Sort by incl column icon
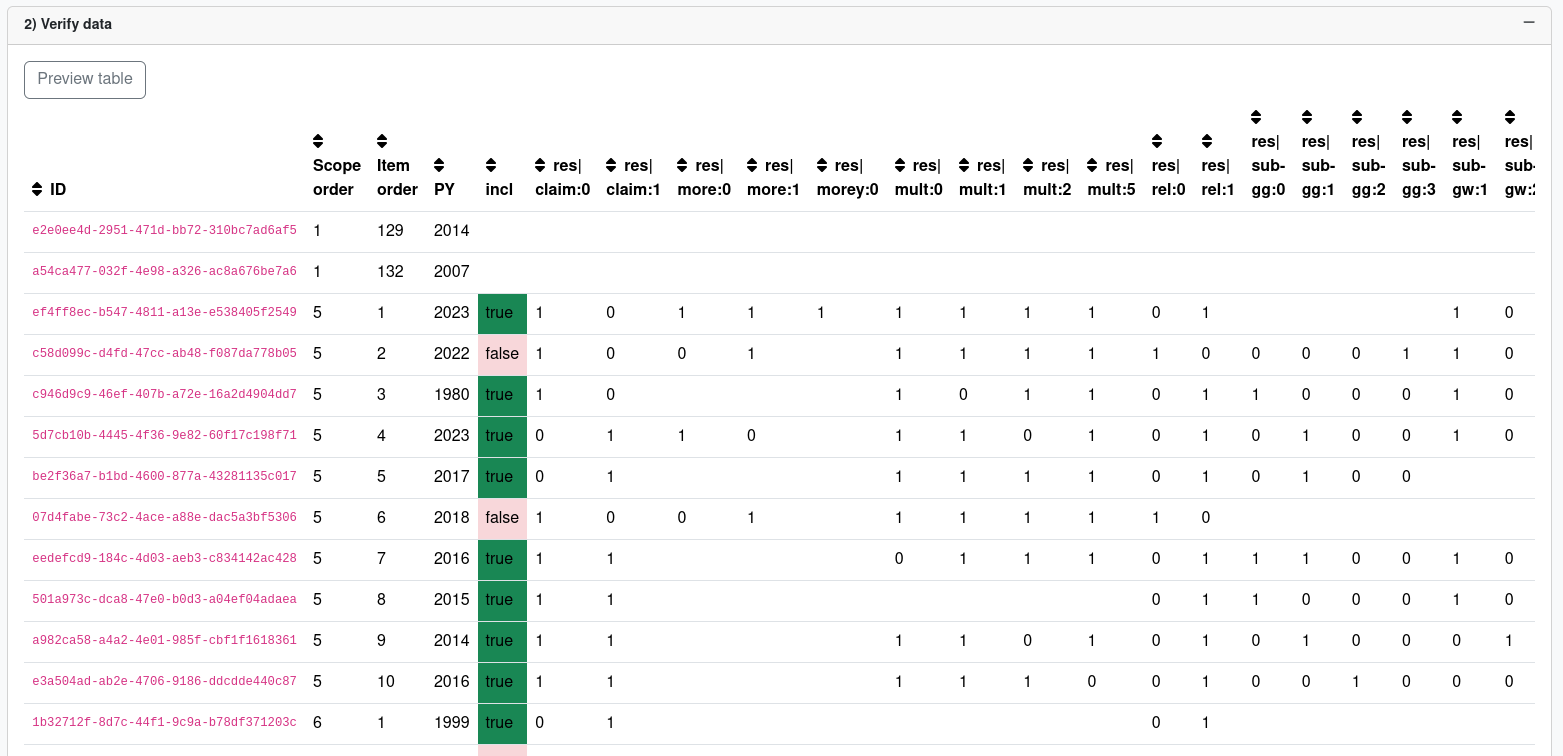The image size is (1563, 756). [491, 165]
